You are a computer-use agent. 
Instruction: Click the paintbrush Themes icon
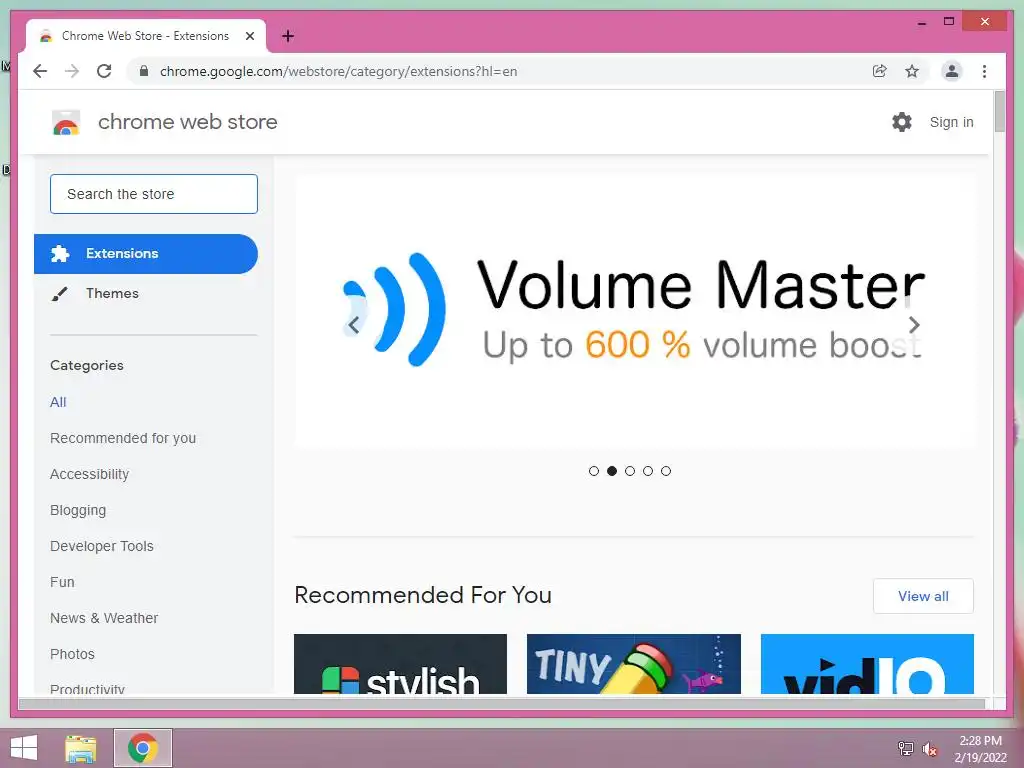click(59, 294)
